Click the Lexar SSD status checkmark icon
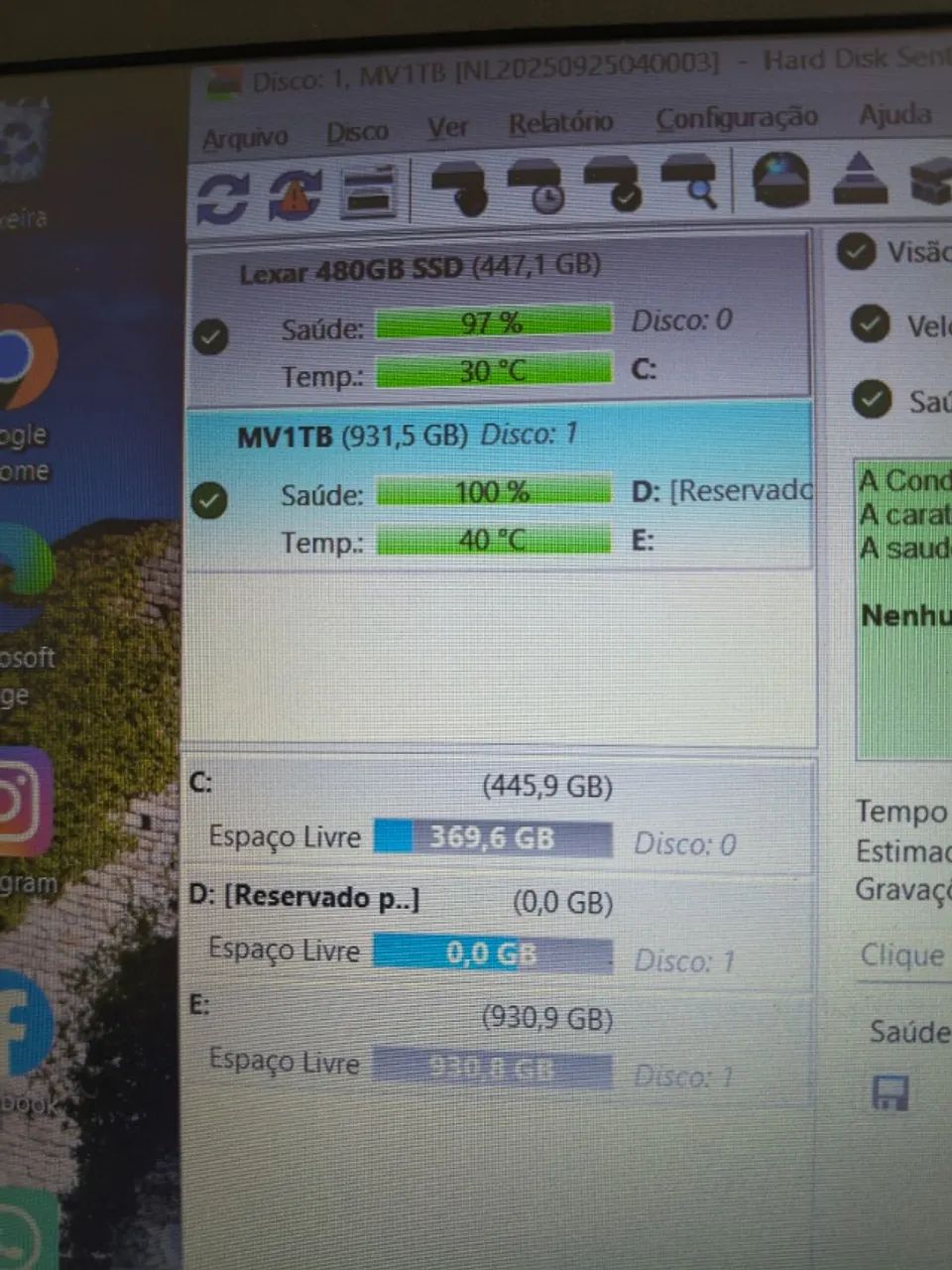 point(210,337)
